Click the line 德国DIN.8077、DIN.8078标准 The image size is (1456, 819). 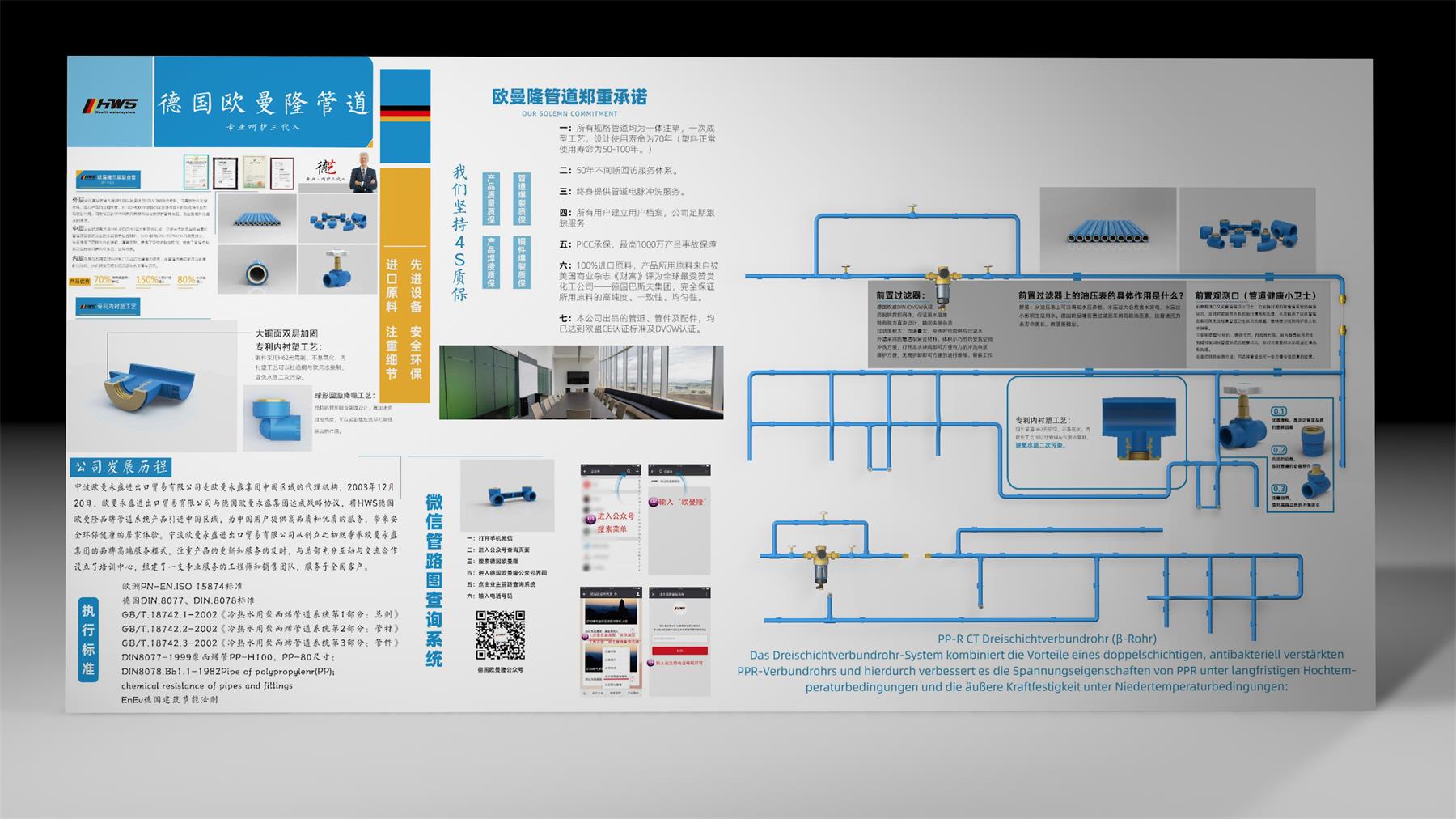[x=188, y=600]
